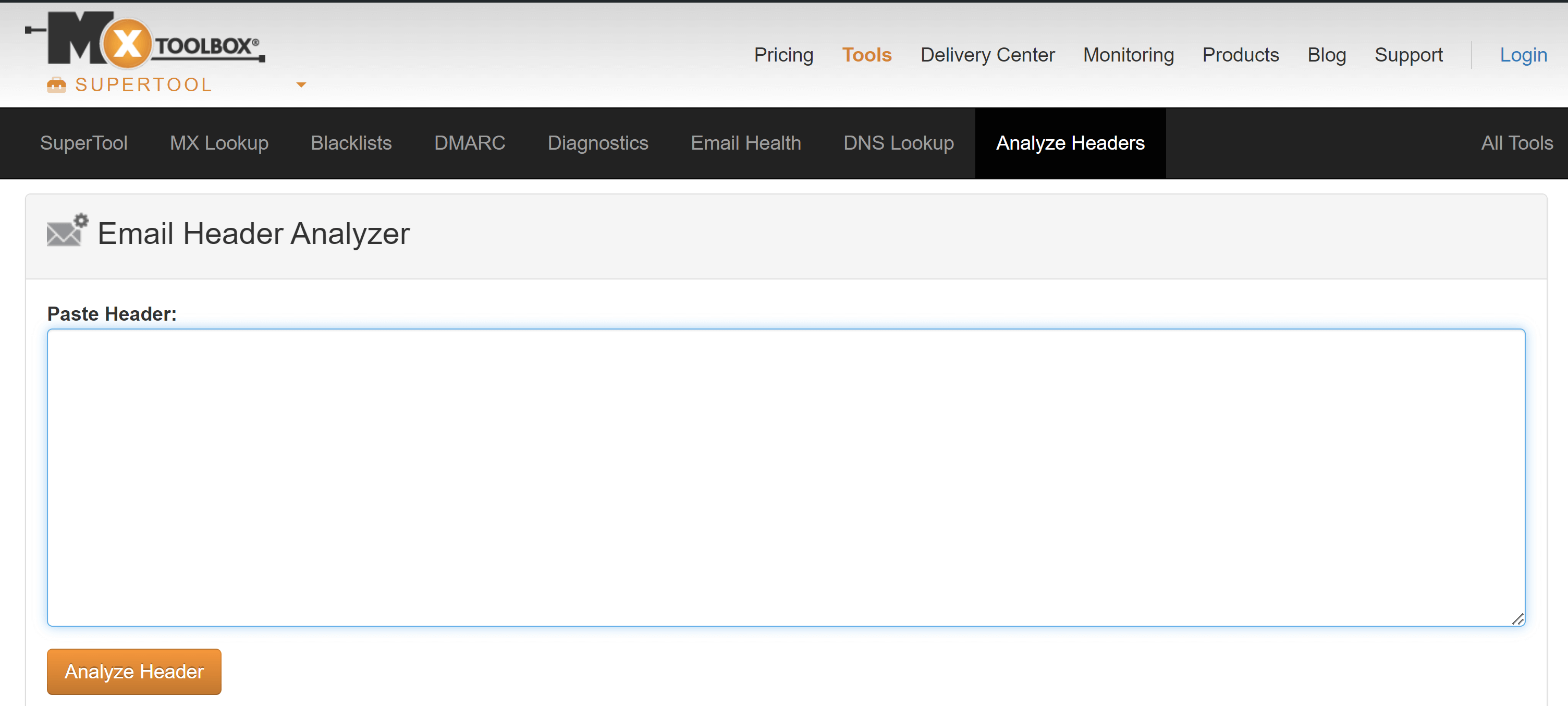Click the MxToolbox logo

click(145, 40)
